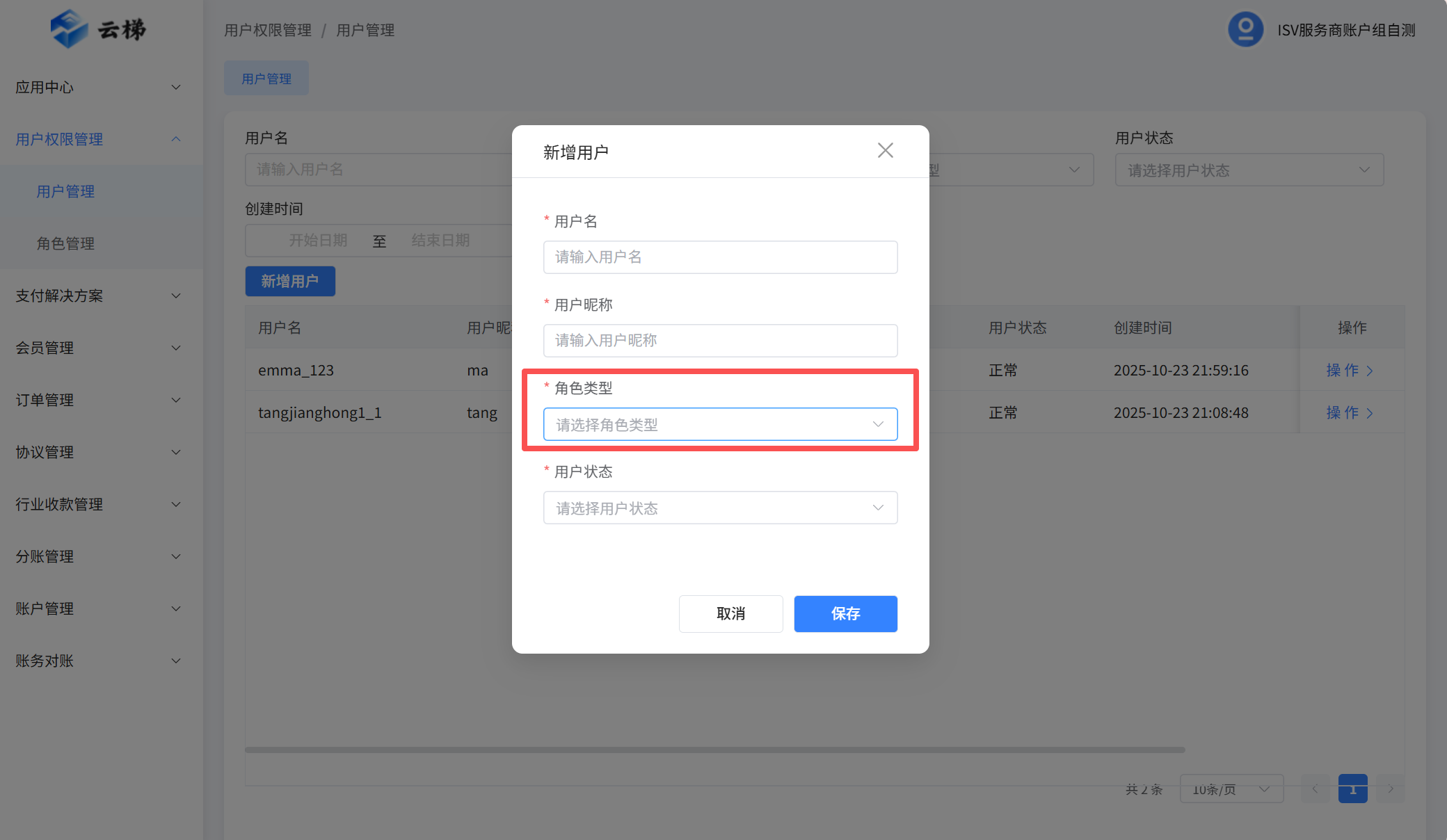Close the 新增用户 dialog with X icon
Image resolution: width=1447 pixels, height=840 pixels.
pos(885,150)
